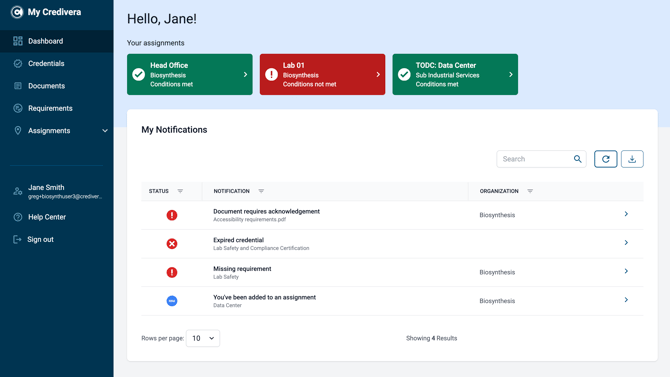Open the Organization column filter

(530, 191)
